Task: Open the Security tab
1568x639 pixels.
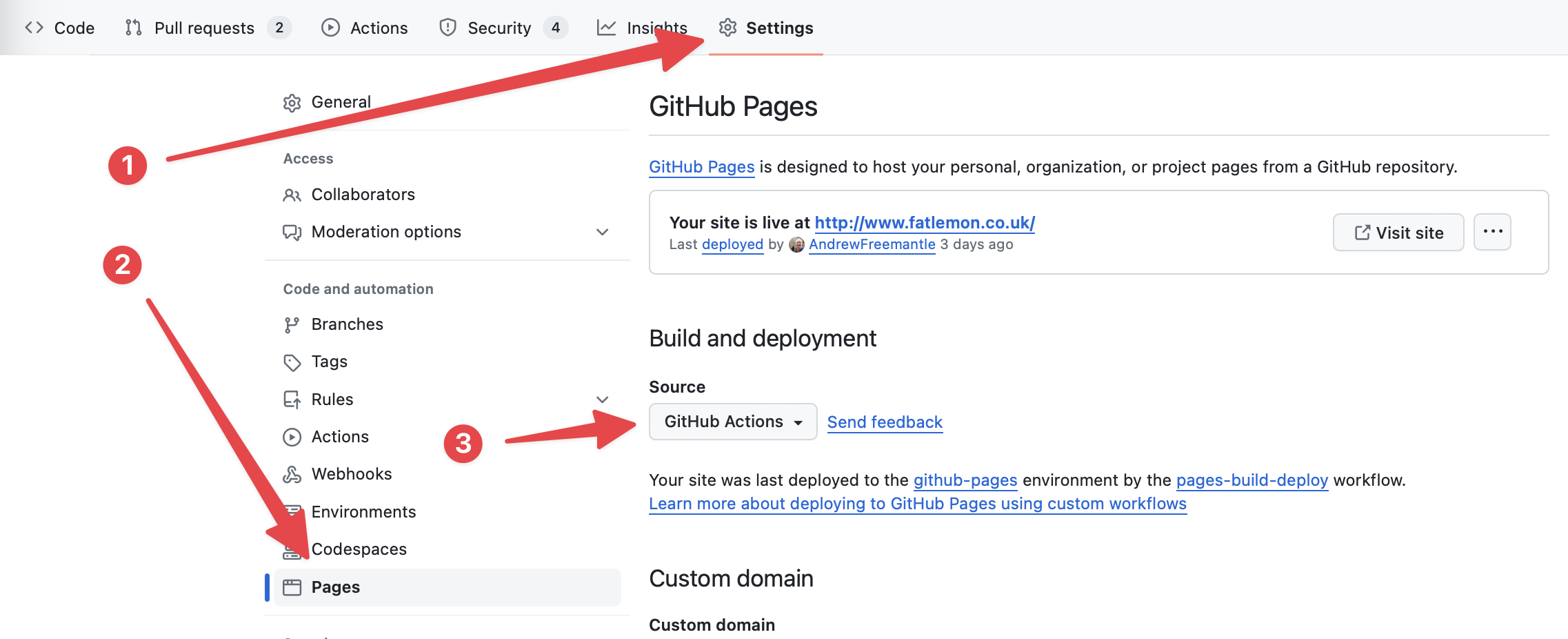Action: point(503,28)
